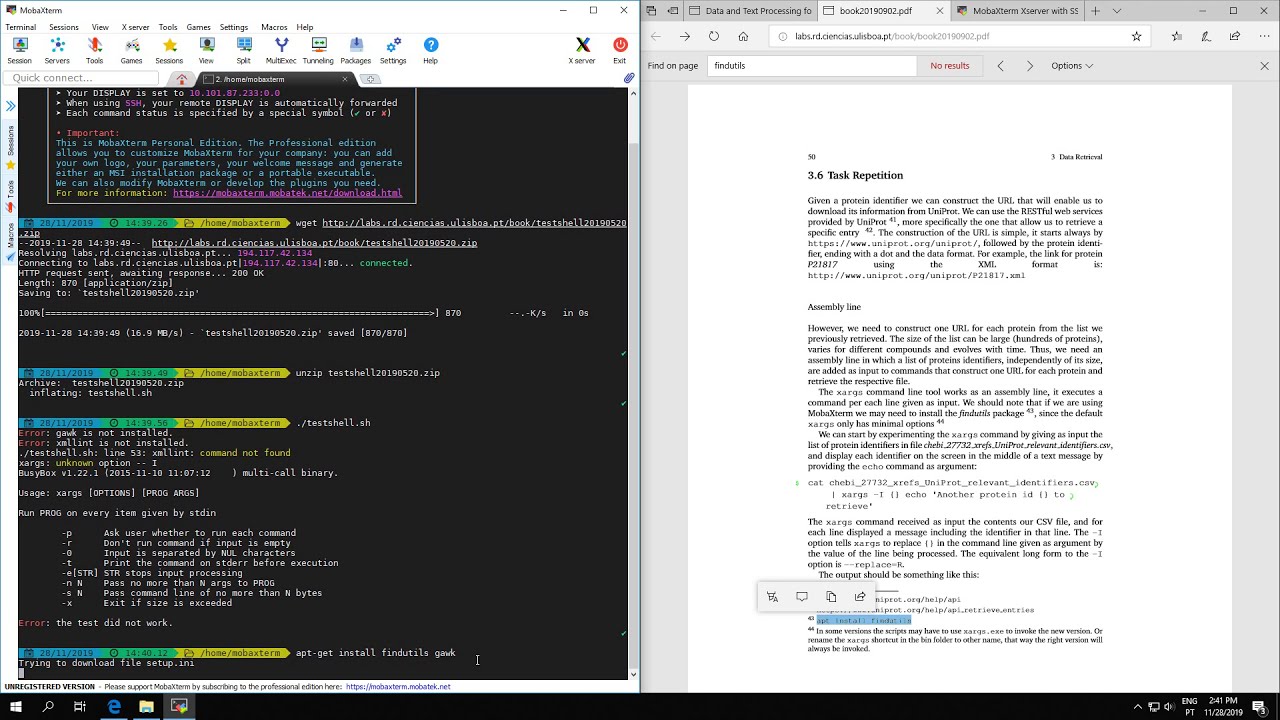Viewport: 1280px width, 720px height.
Task: Select the Split toolbar icon
Action: coord(243,51)
